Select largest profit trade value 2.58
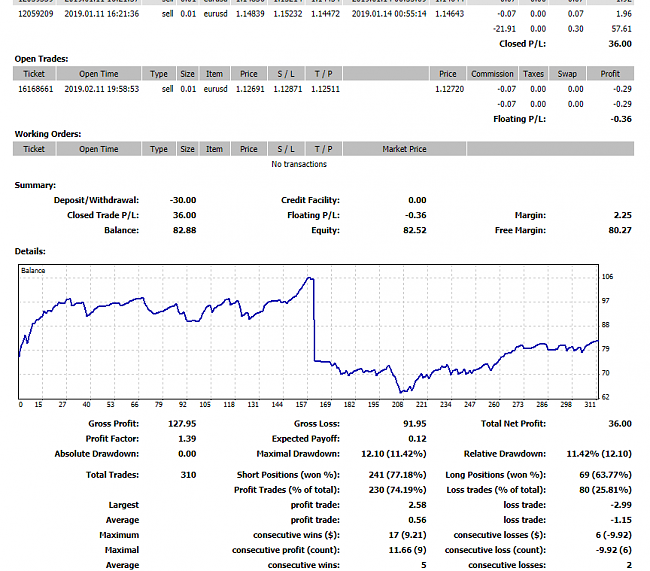 click(x=417, y=505)
